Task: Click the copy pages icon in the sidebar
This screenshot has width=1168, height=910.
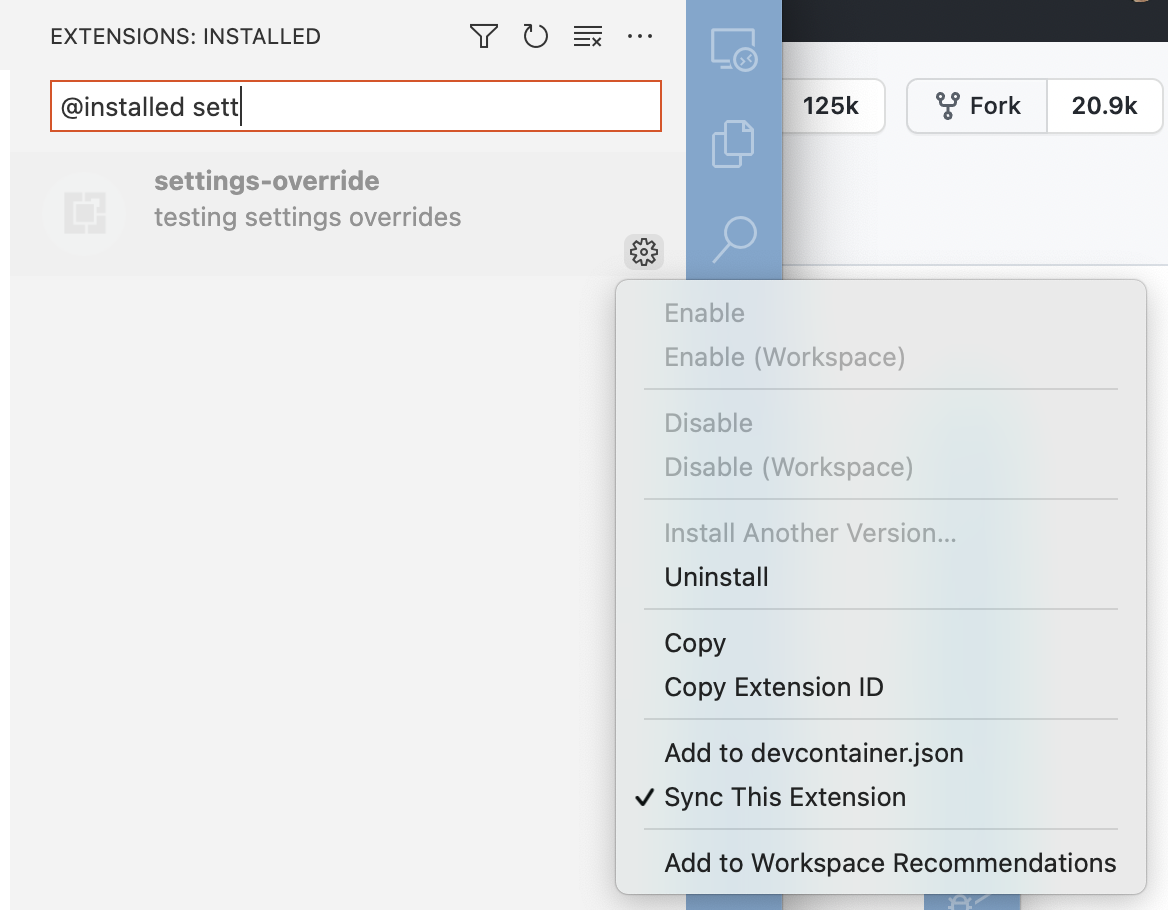Action: (x=734, y=143)
